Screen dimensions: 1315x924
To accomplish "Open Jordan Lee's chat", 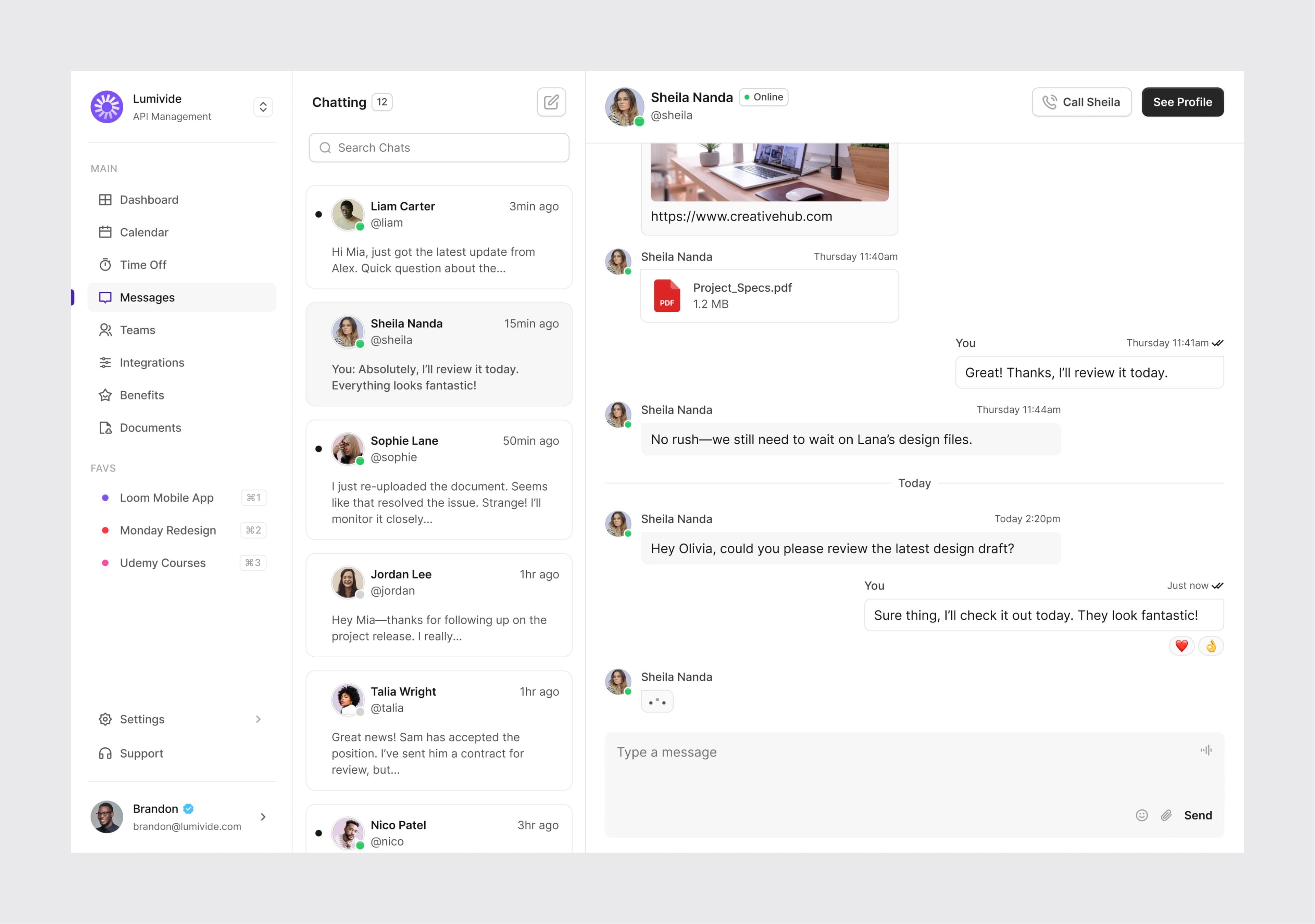I will [439, 605].
